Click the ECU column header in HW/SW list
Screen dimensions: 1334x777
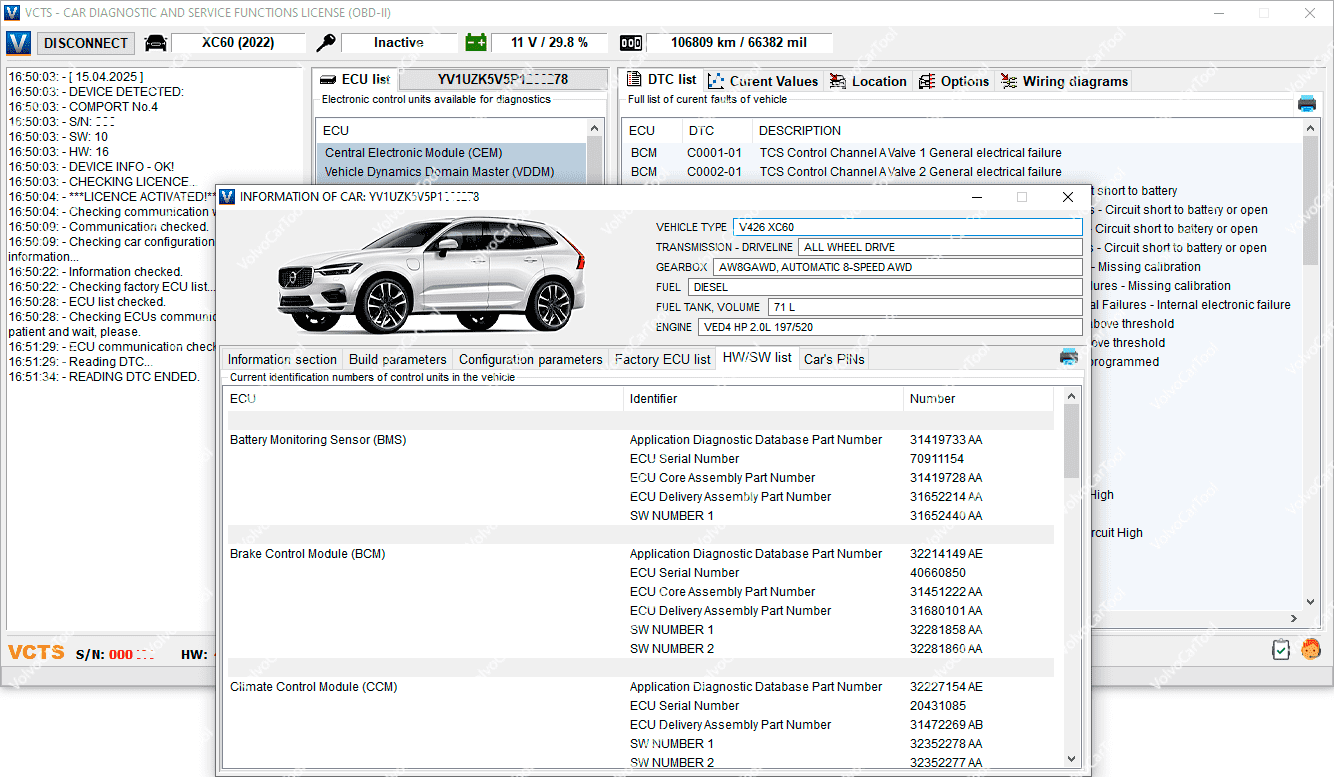point(424,399)
